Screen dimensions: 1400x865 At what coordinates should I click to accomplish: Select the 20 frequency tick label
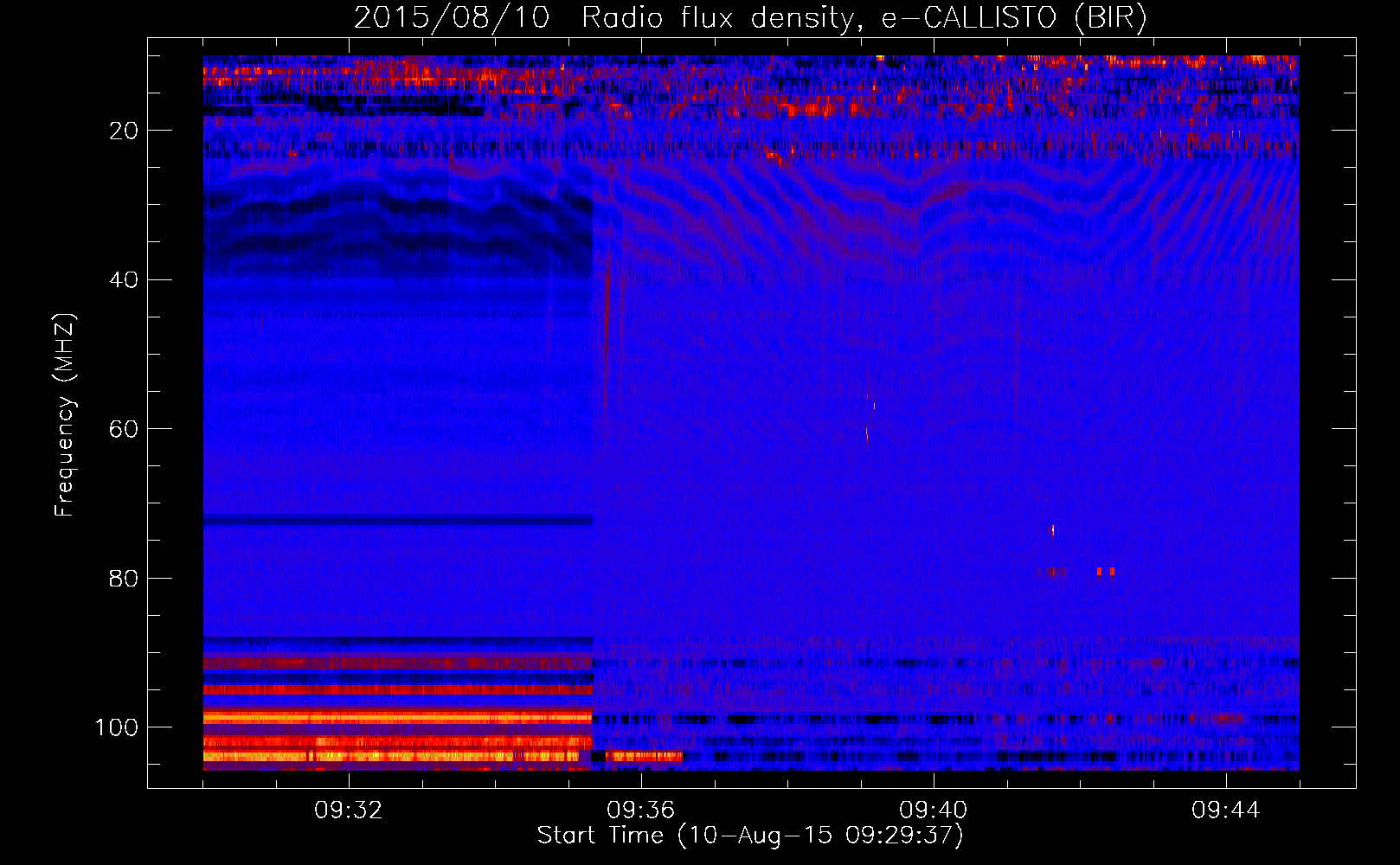pyautogui.click(x=124, y=131)
